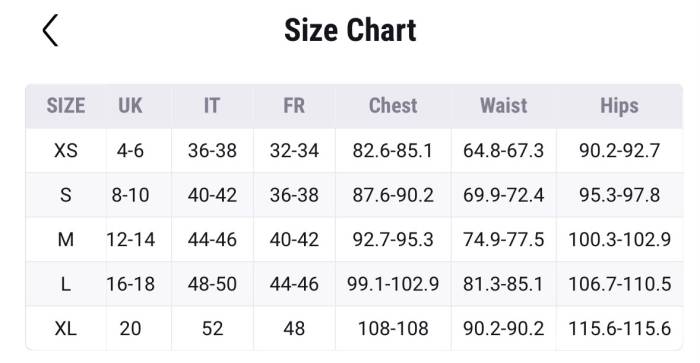The height and width of the screenshot is (363, 700).
Task: Click the S size row label
Action: click(x=66, y=195)
